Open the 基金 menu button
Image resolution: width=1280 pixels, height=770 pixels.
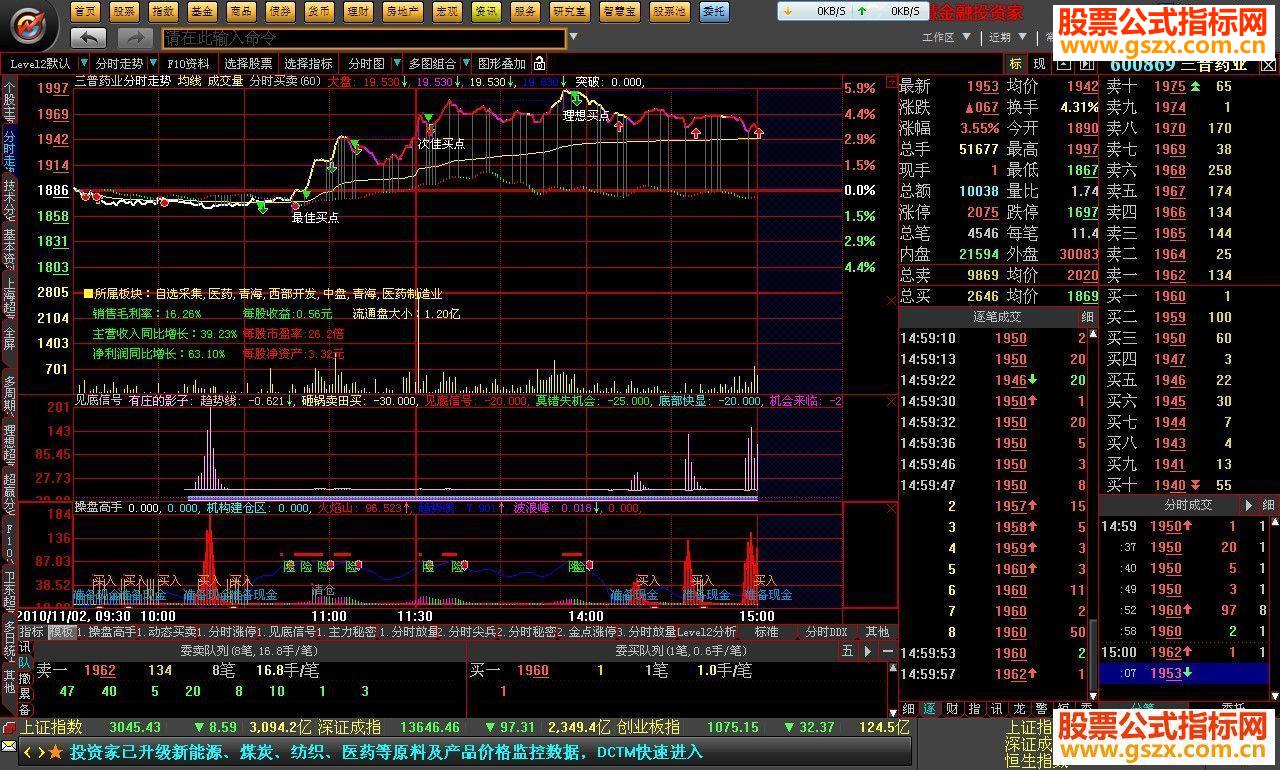tap(201, 12)
